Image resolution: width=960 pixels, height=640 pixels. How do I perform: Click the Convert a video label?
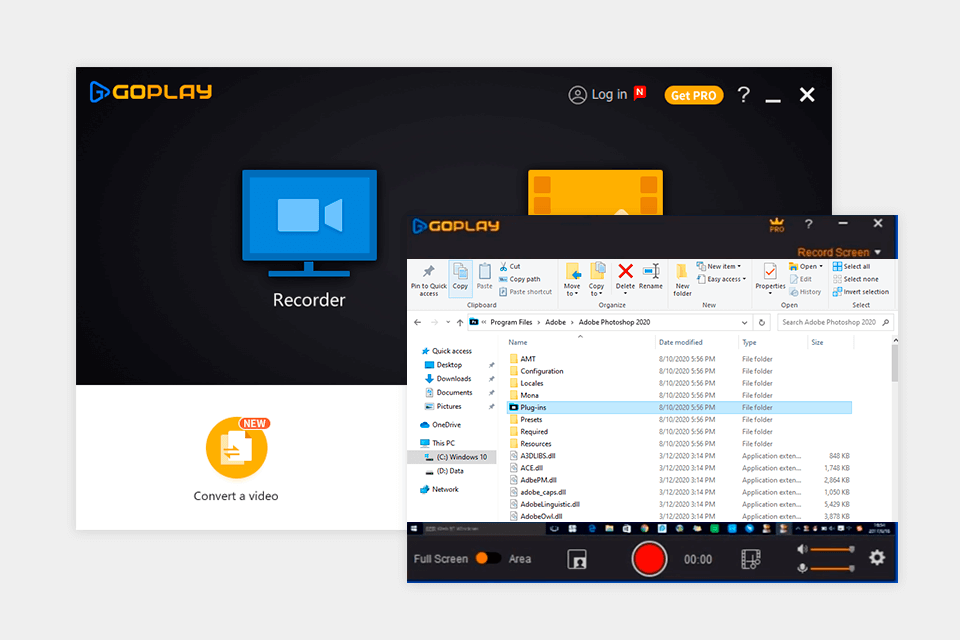(x=236, y=496)
